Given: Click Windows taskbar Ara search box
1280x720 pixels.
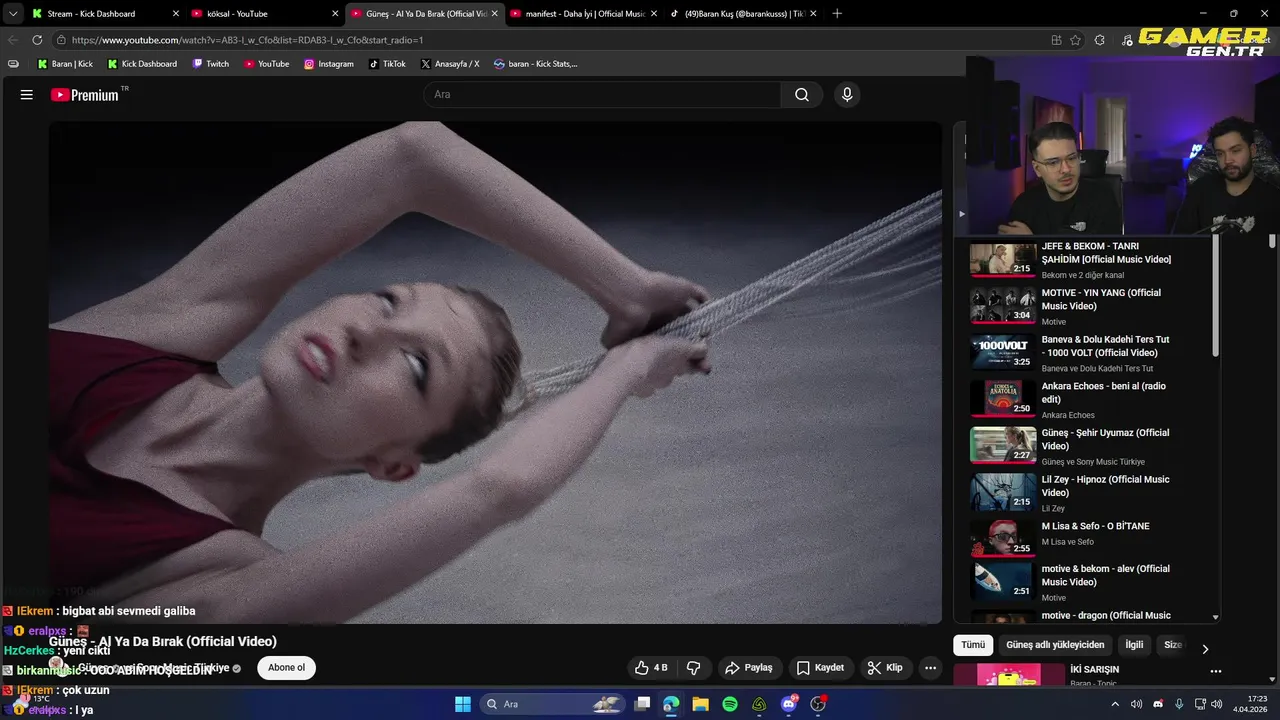Looking at the screenshot, I should (552, 704).
